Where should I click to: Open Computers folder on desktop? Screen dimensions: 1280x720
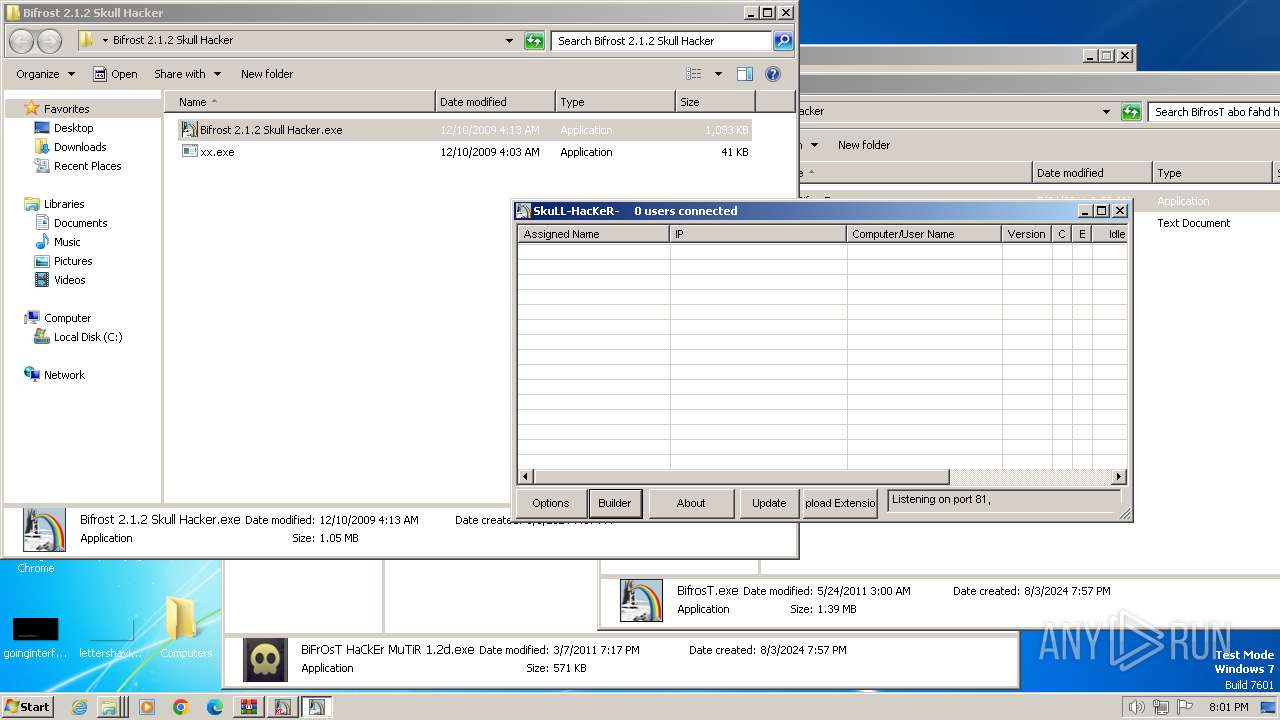(x=185, y=628)
